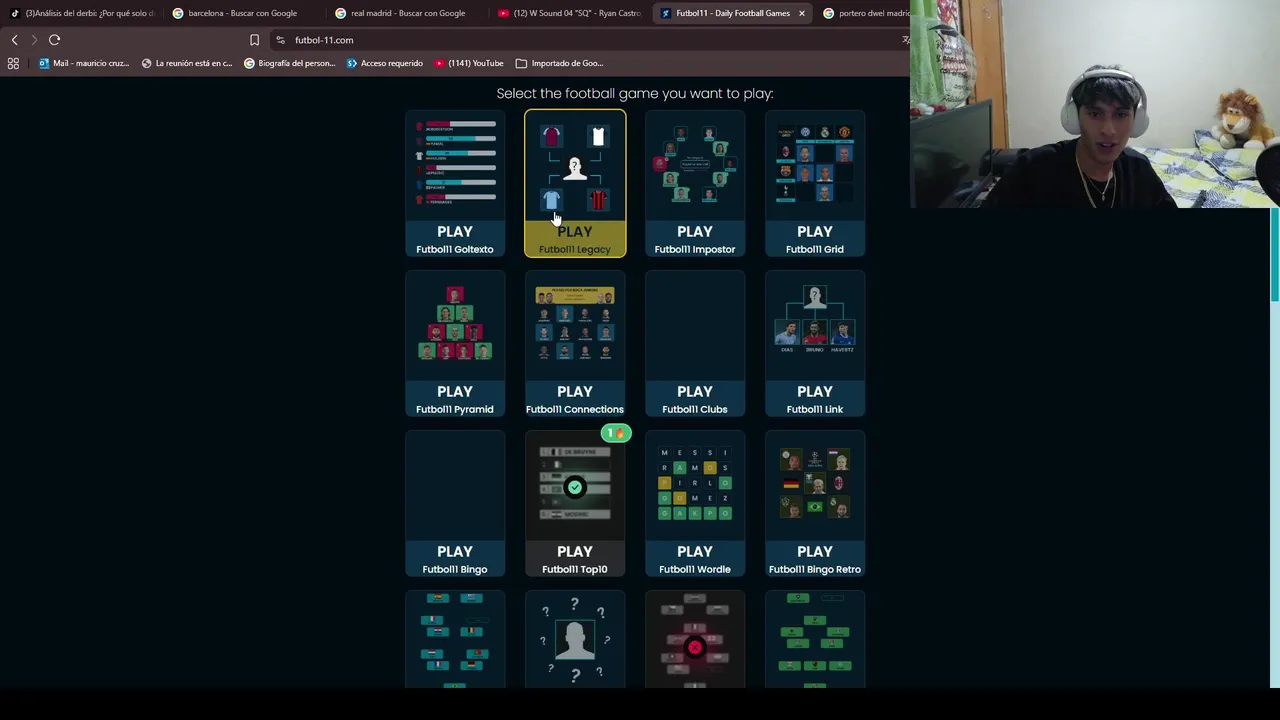Click the page vertical scrollbar
This screenshot has height=720, width=1280.
click(x=1274, y=255)
